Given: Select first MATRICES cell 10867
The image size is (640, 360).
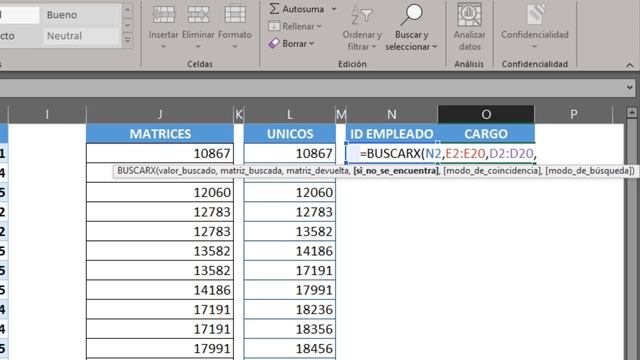Looking at the screenshot, I should pos(160,153).
